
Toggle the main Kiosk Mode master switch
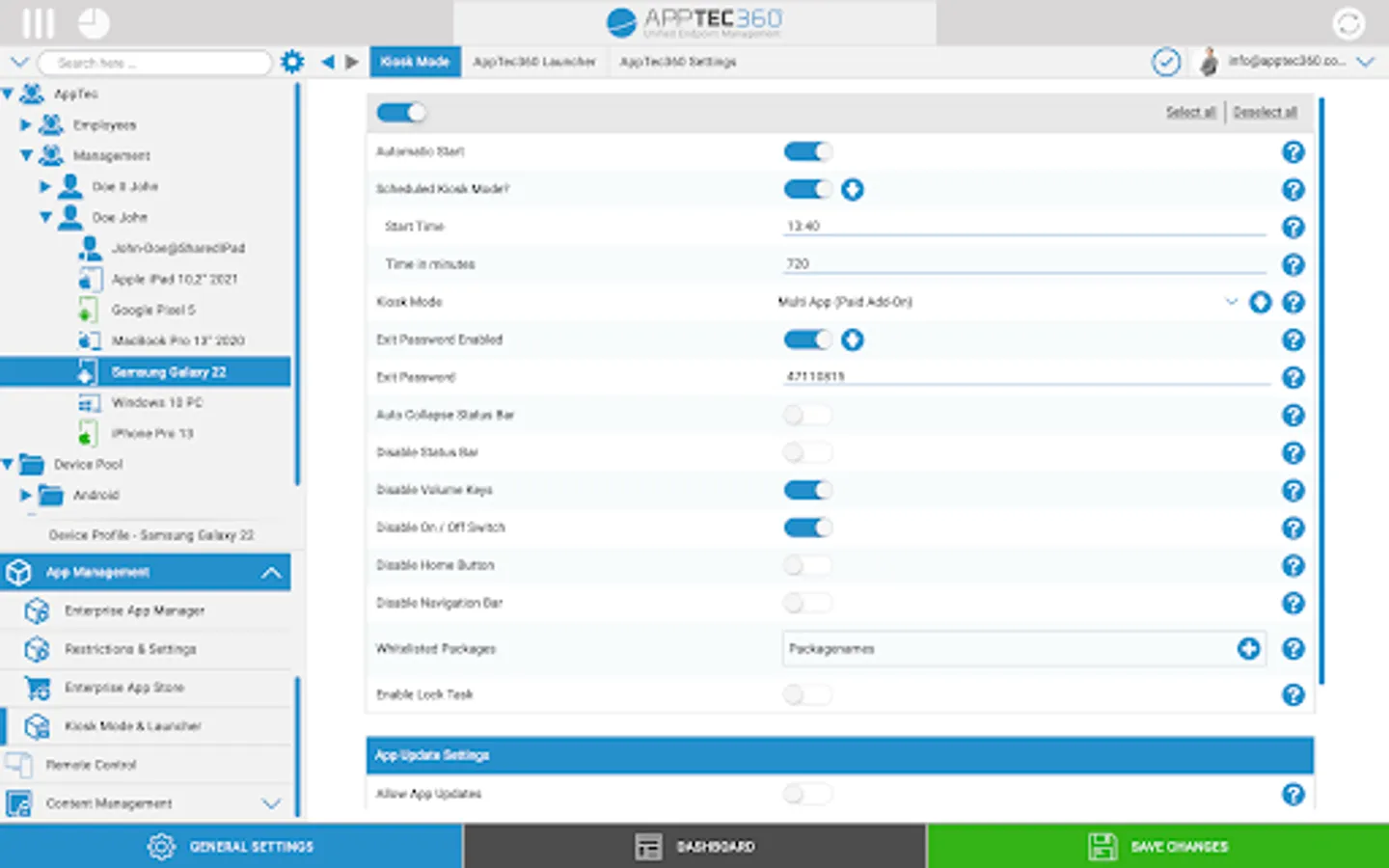[x=401, y=112]
